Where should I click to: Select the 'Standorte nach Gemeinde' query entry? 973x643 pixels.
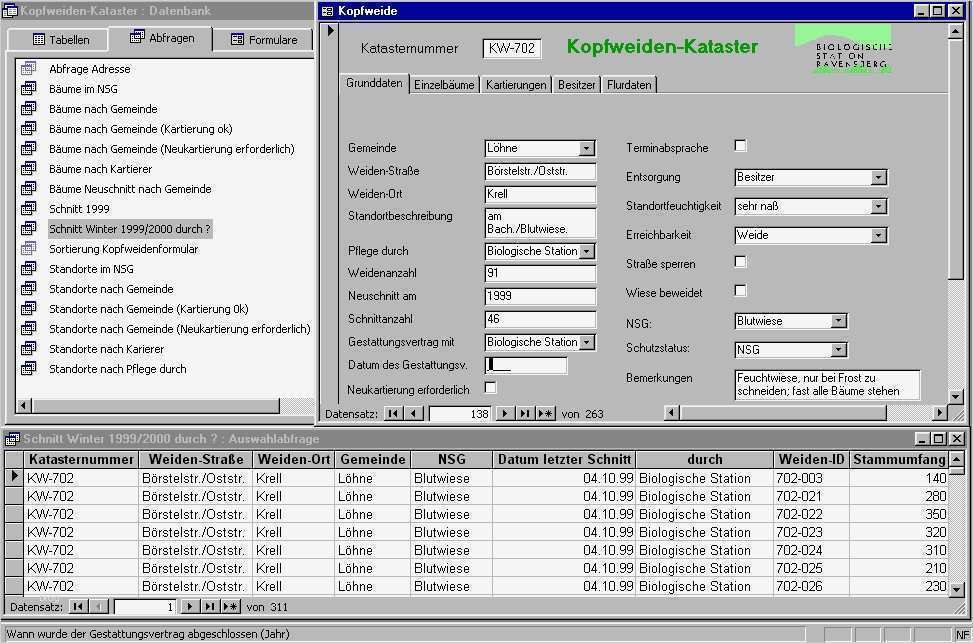[111, 289]
